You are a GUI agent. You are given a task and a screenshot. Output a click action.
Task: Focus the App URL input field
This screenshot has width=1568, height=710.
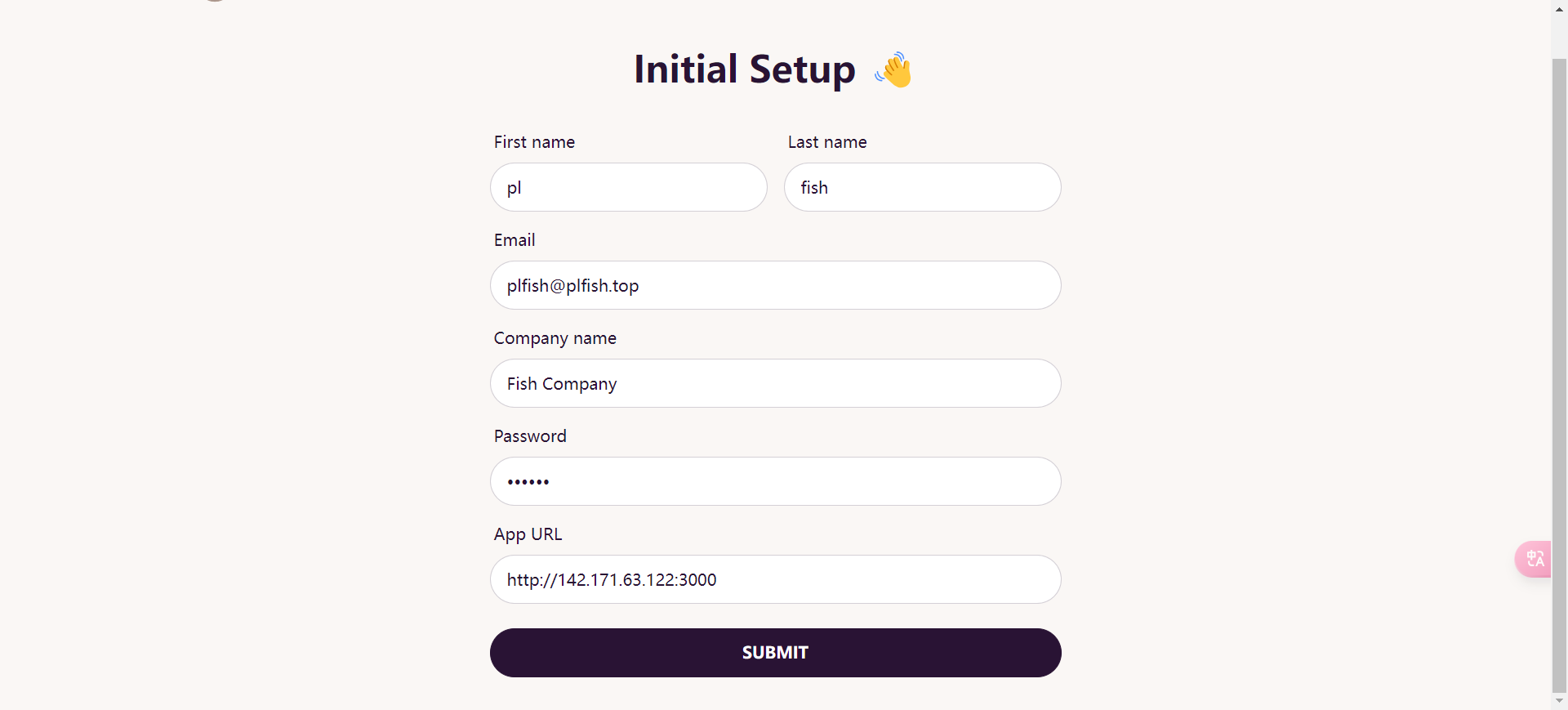coord(775,579)
